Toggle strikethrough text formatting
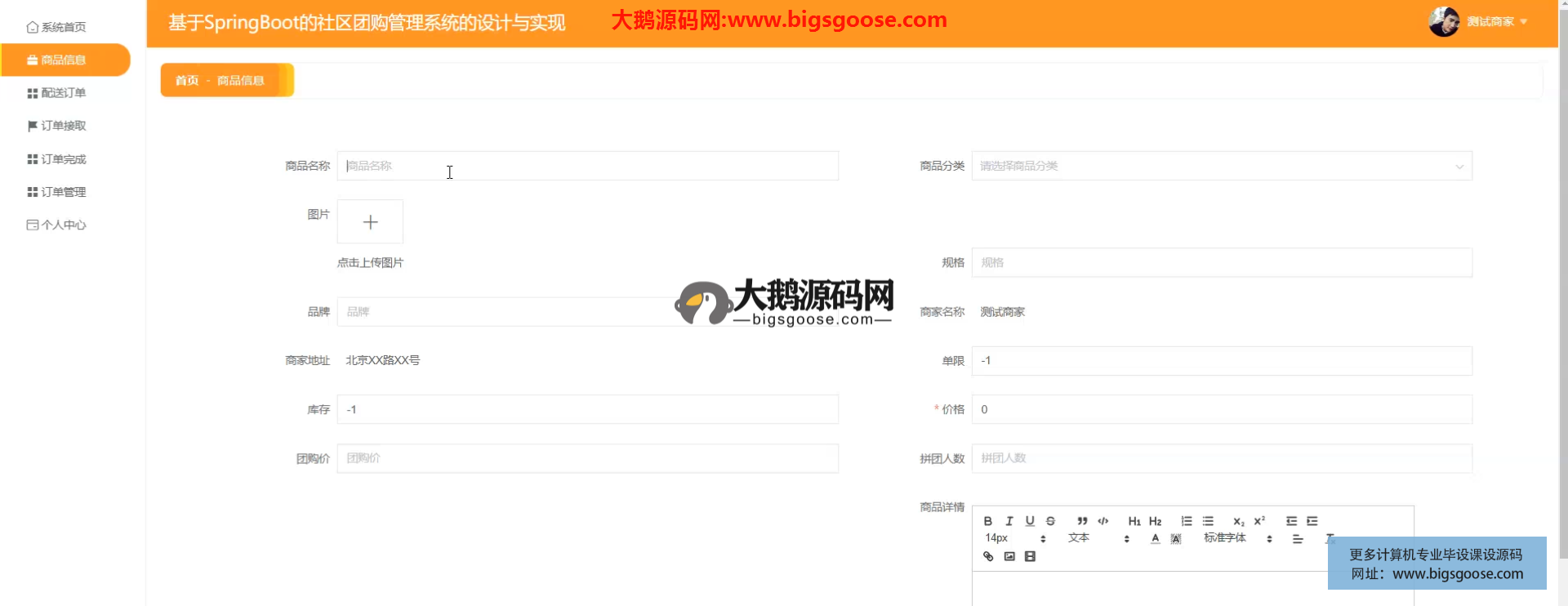Viewport: 1568px width, 606px height. 1051,521
